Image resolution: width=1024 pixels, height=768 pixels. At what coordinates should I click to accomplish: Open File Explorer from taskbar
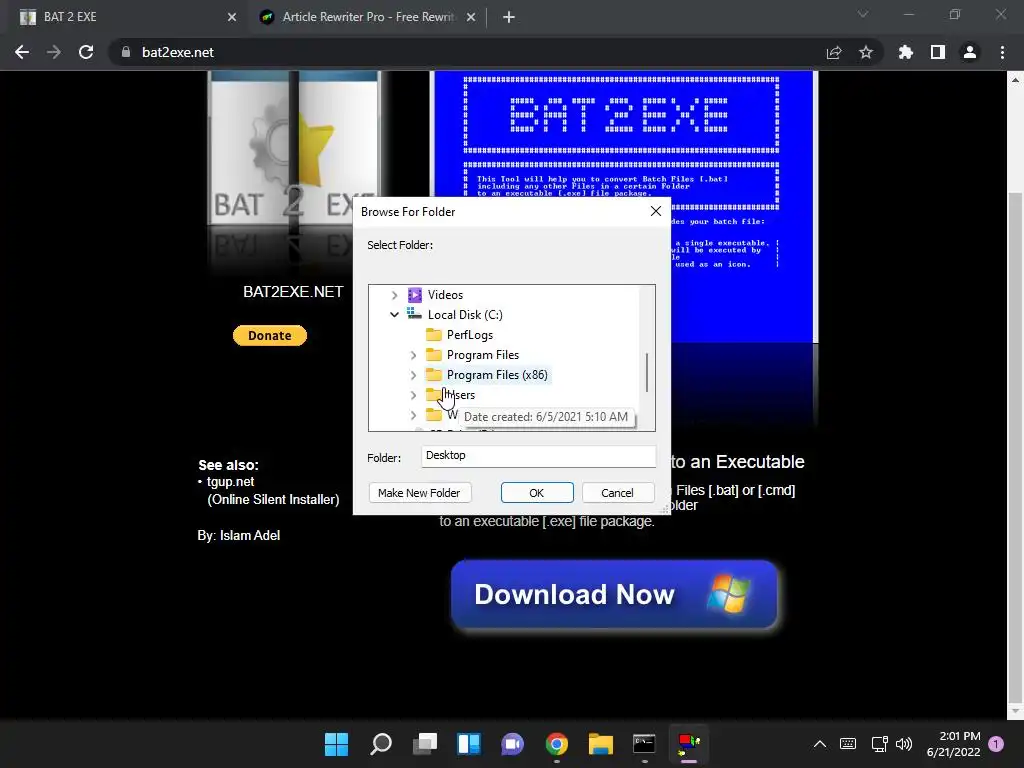(x=600, y=744)
